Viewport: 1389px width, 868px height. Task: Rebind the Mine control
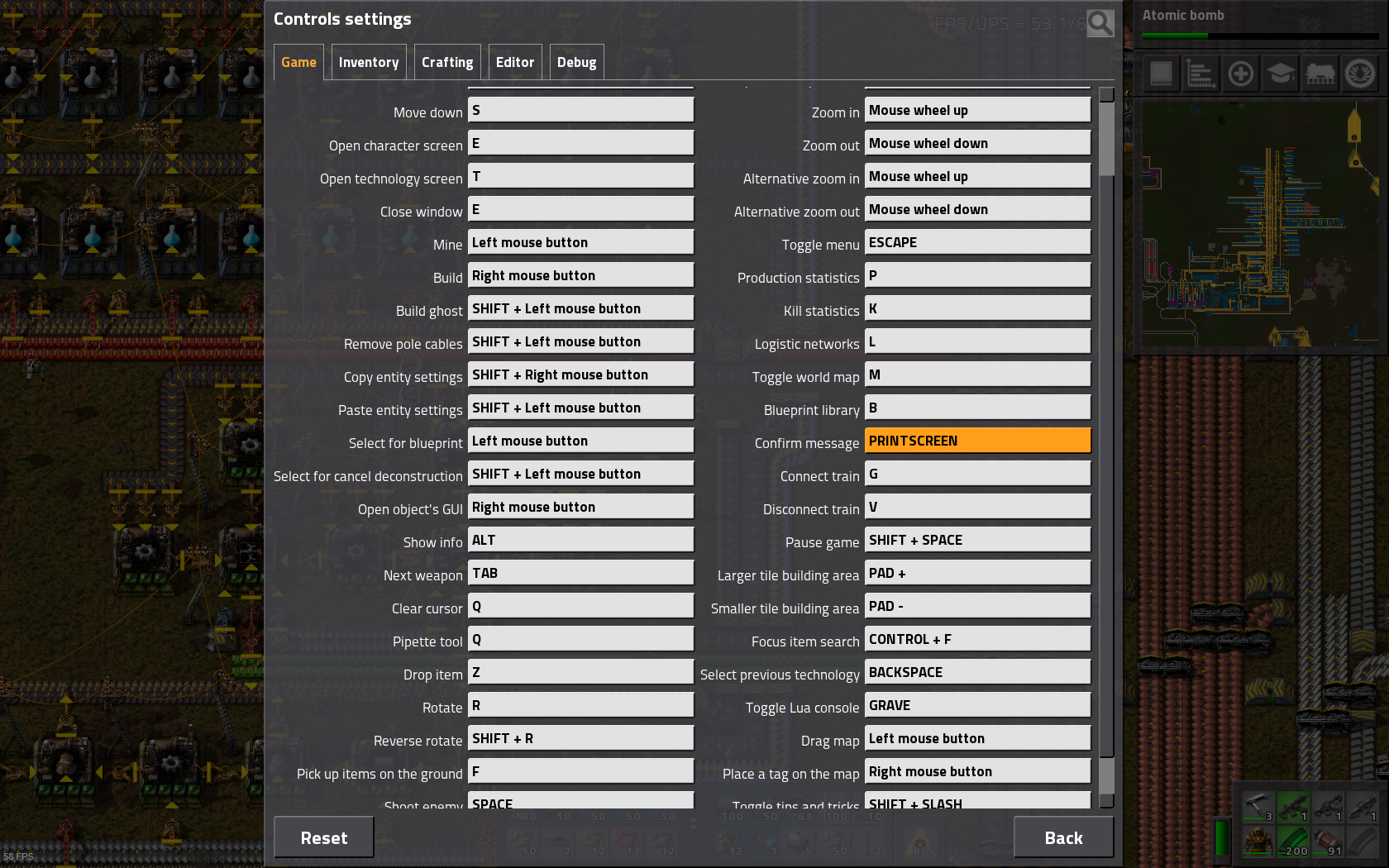point(580,242)
